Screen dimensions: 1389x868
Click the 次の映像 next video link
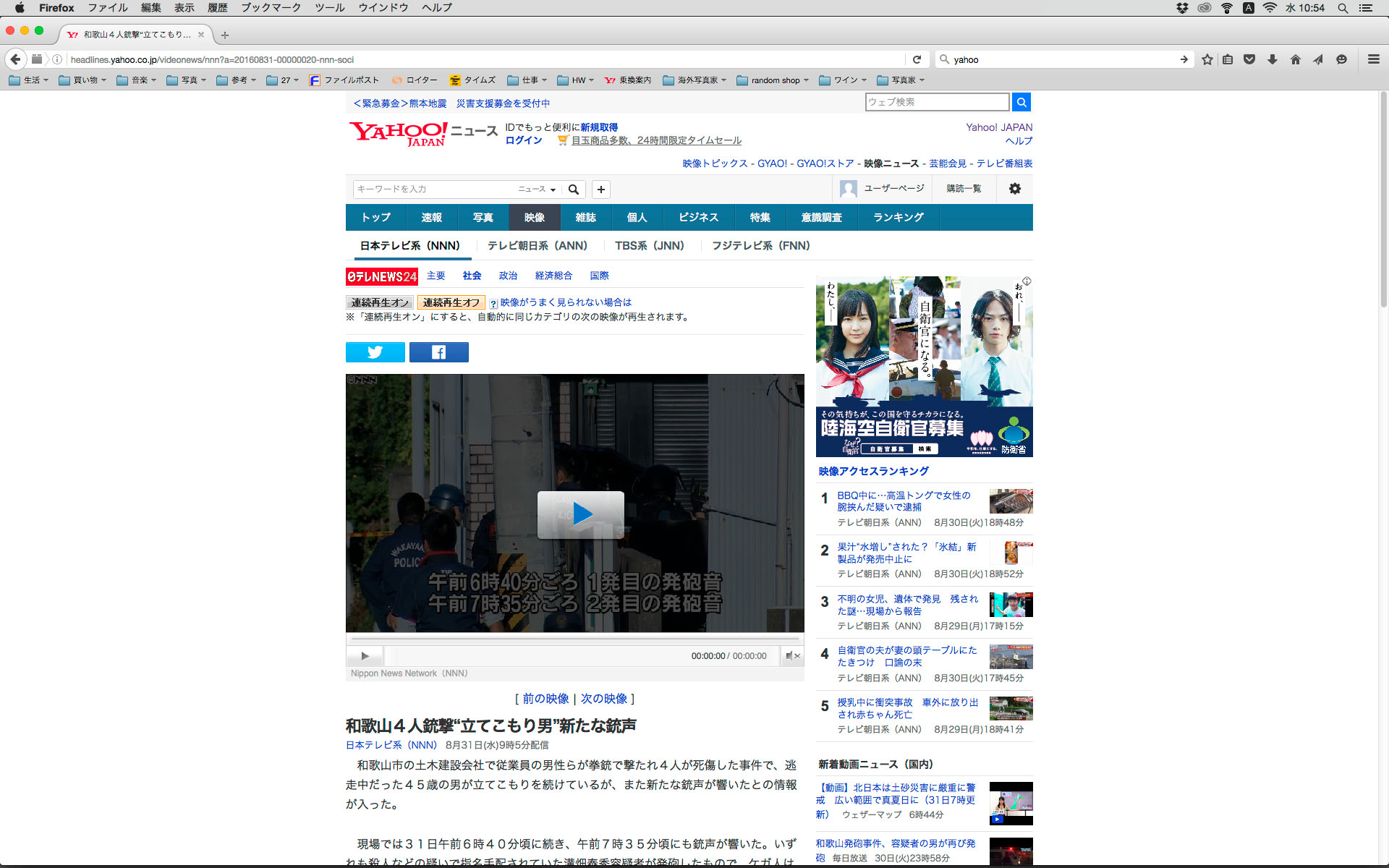(x=603, y=699)
